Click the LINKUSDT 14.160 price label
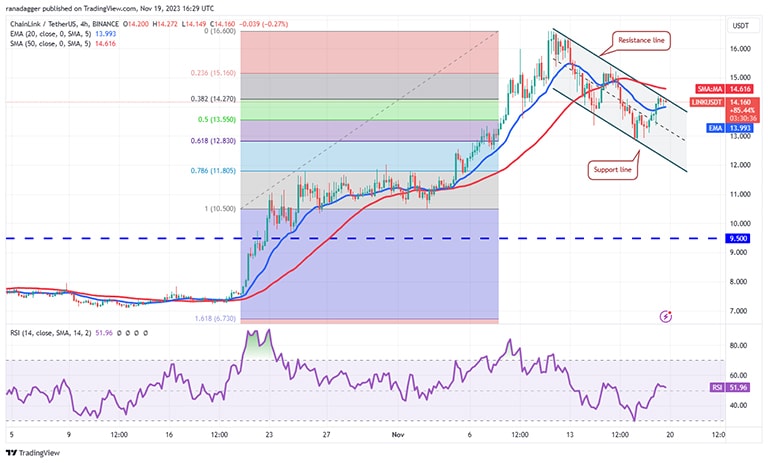 tap(724, 102)
